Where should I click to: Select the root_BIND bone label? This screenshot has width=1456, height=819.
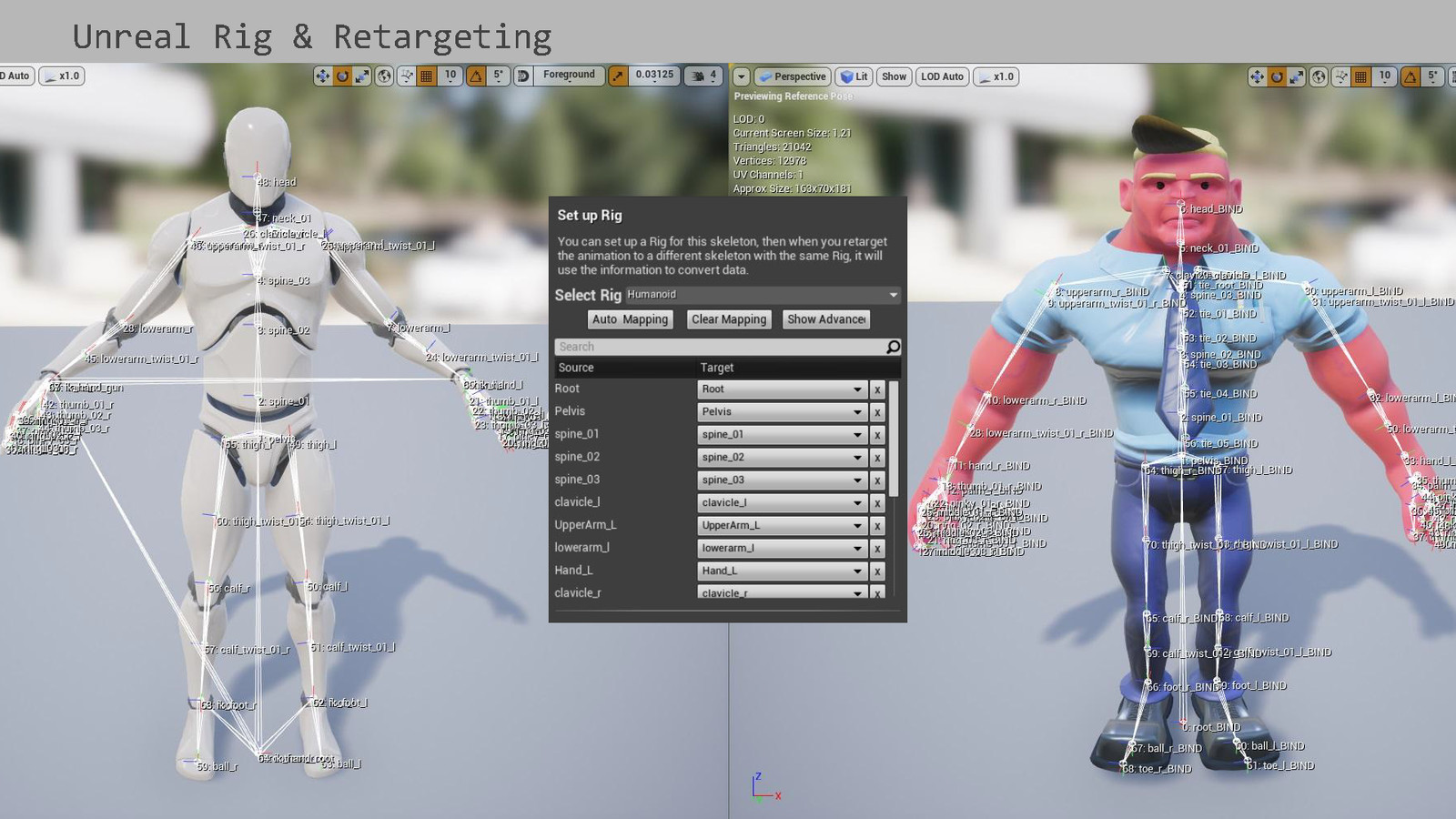1211,727
